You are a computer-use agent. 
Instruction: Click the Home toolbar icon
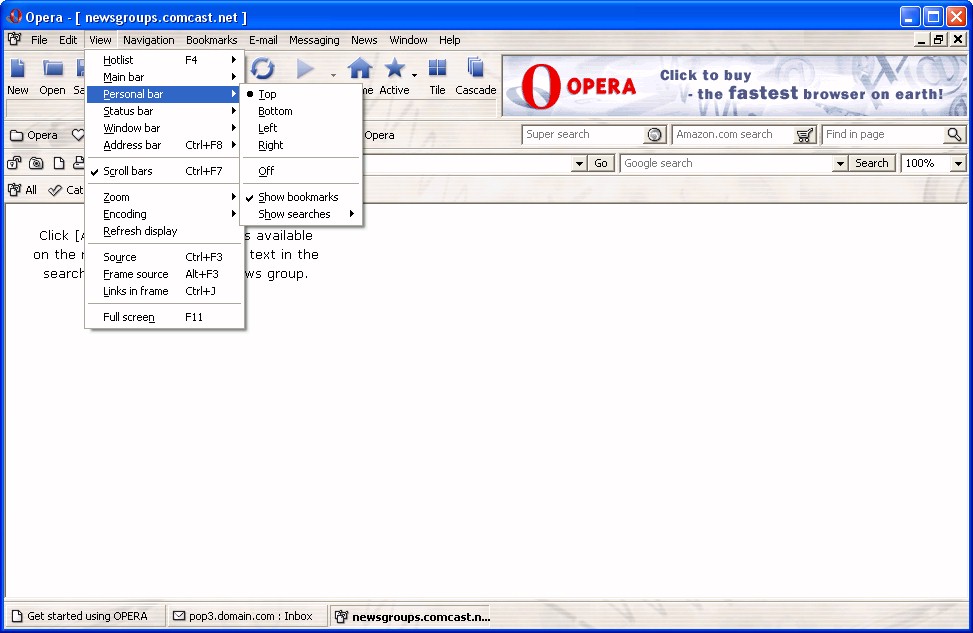[360, 68]
